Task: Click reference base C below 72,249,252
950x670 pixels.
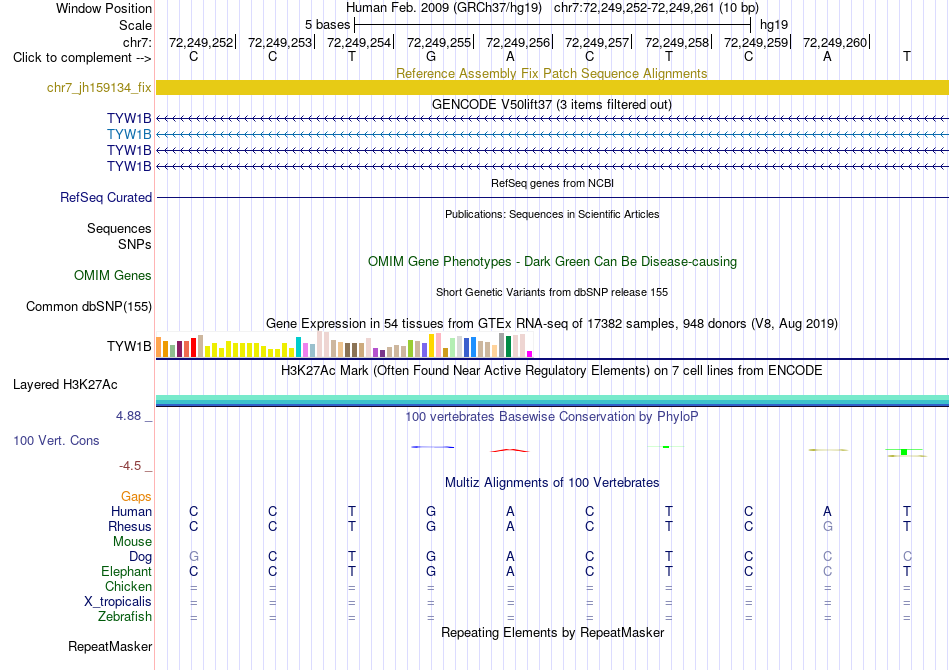Action: click(x=193, y=57)
